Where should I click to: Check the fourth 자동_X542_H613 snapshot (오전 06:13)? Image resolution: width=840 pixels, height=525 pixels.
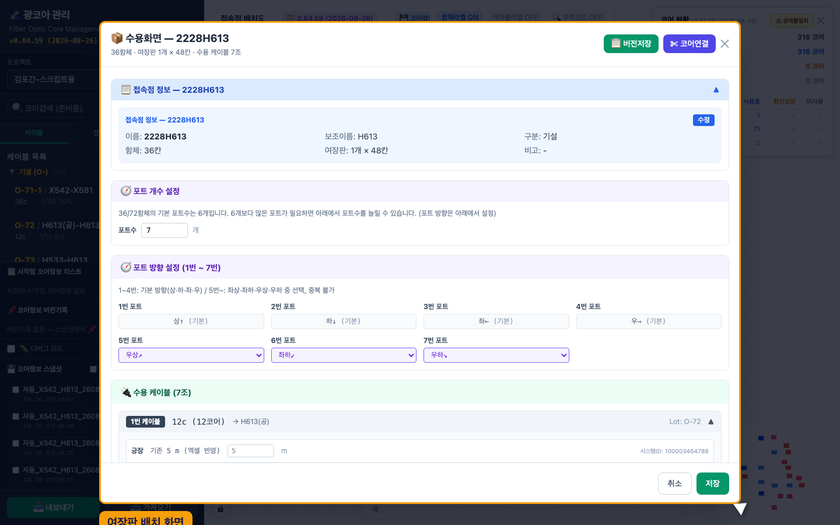coord(16,470)
